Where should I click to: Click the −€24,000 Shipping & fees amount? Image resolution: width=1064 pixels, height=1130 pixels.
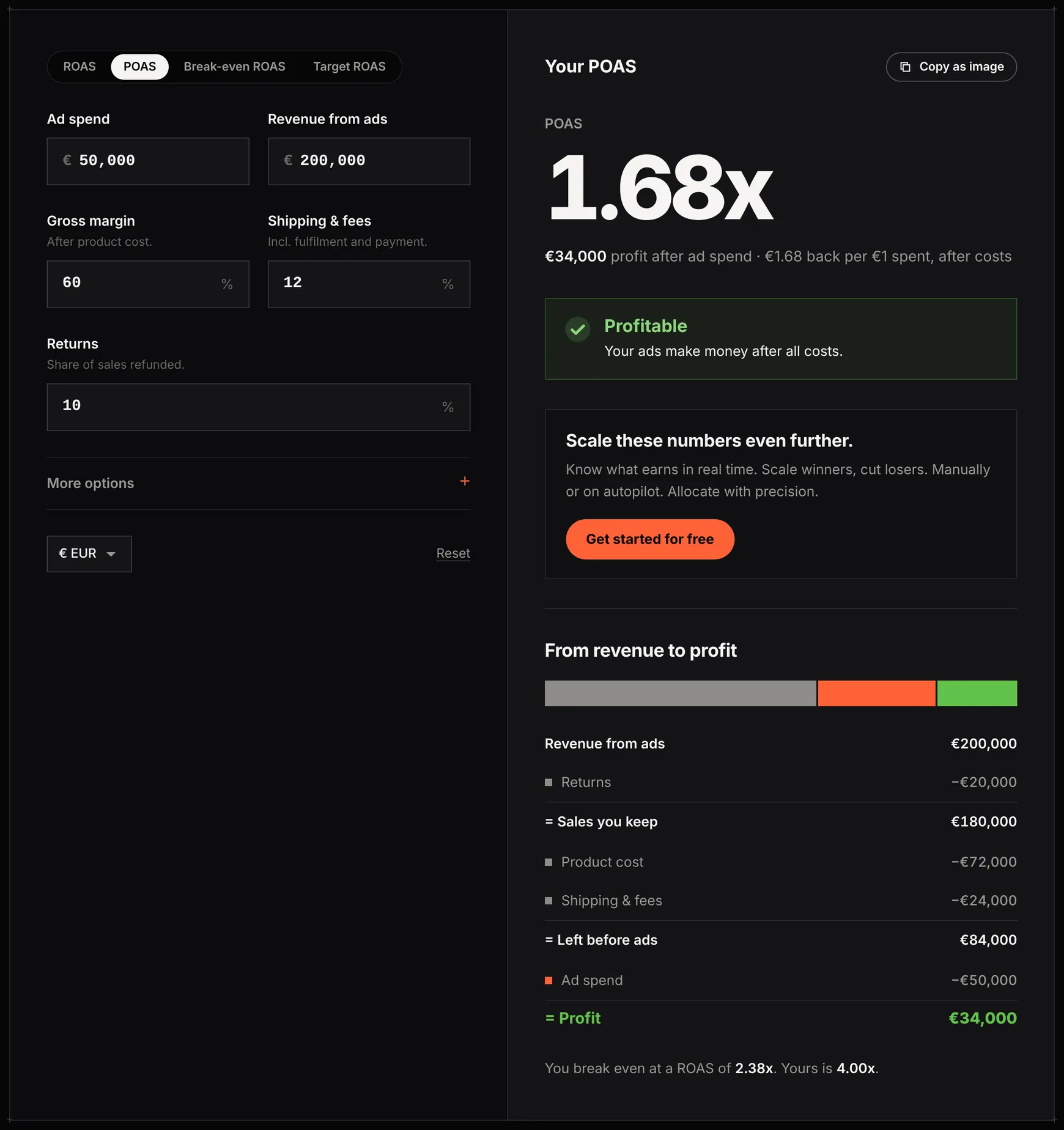984,901
